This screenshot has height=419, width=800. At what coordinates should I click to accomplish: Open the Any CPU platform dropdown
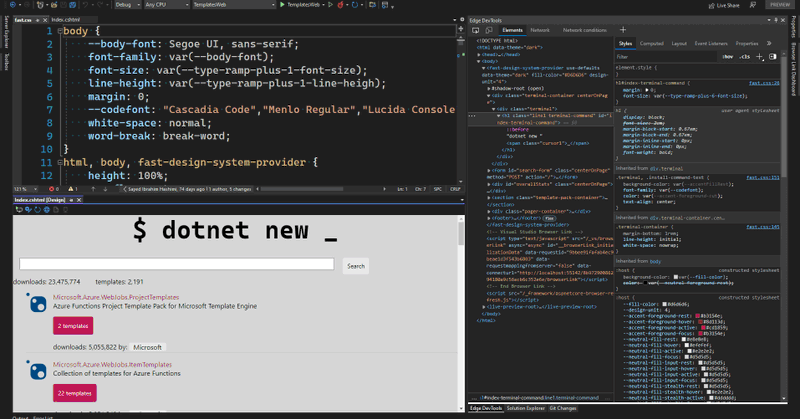(x=166, y=5)
